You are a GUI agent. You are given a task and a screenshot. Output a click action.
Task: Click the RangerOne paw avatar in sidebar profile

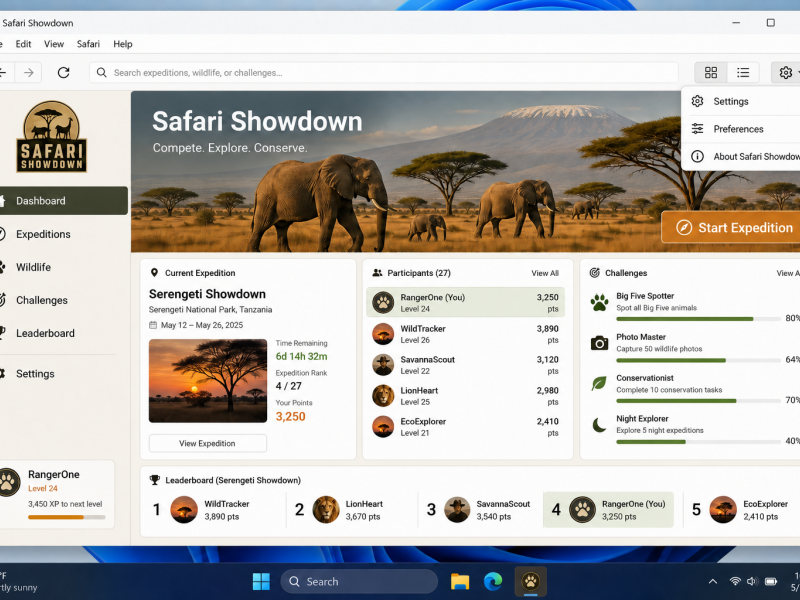click(8, 482)
